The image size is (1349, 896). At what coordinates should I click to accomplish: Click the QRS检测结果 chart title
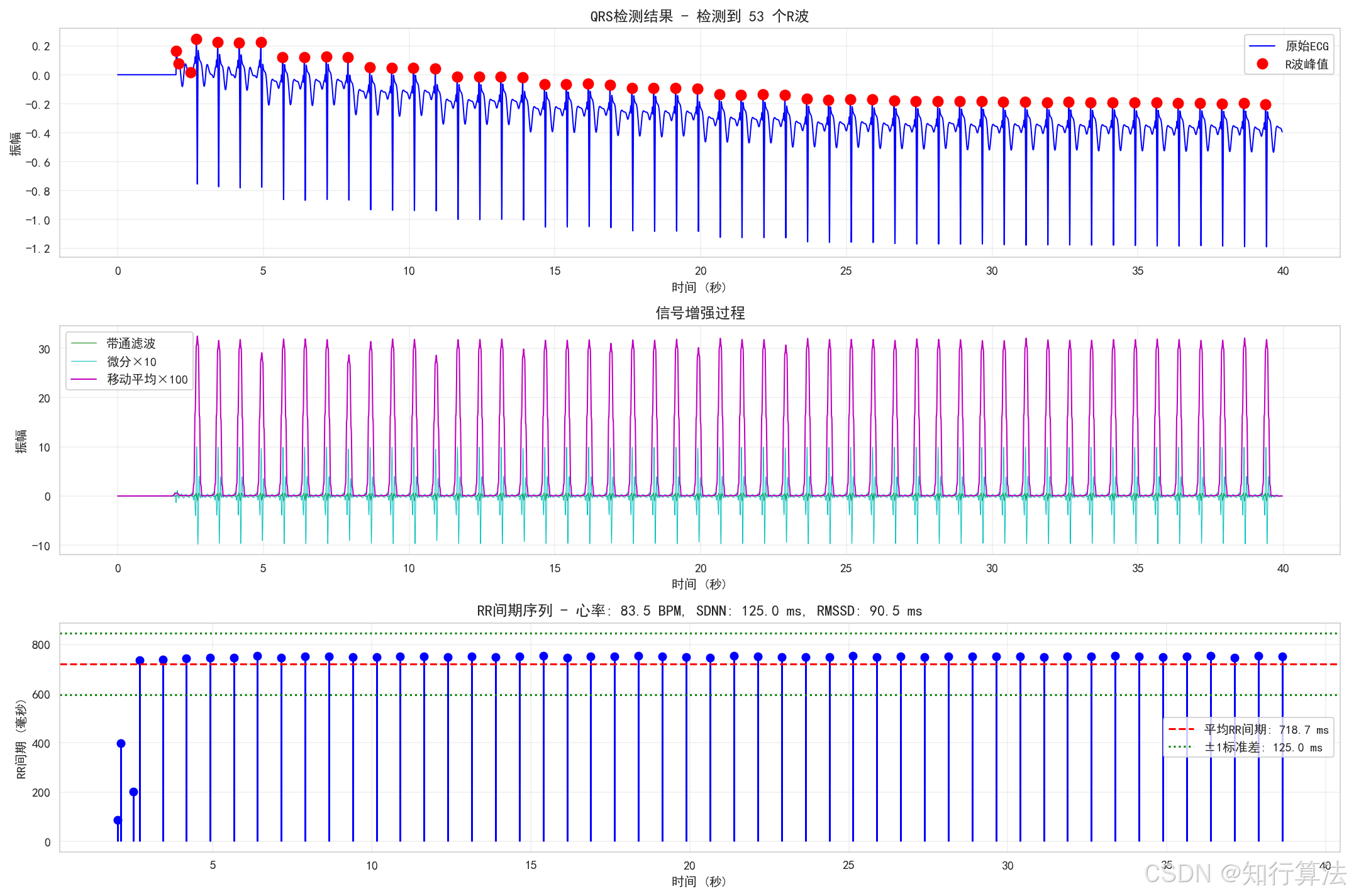point(699,16)
